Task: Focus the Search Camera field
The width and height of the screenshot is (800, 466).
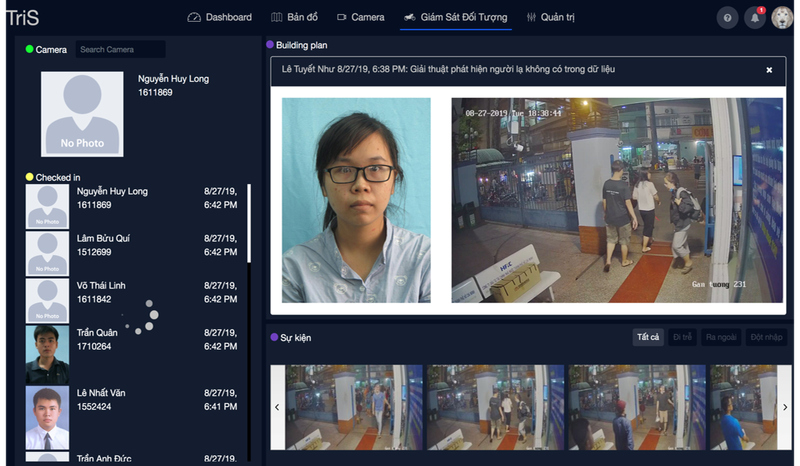Action: (120, 50)
